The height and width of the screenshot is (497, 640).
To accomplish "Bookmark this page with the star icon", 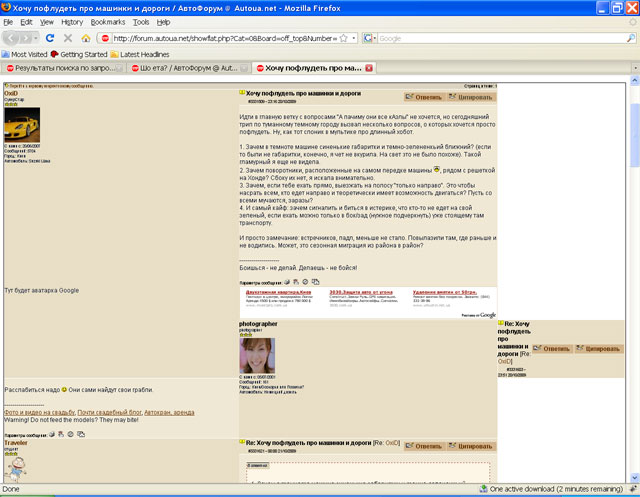I will point(344,38).
